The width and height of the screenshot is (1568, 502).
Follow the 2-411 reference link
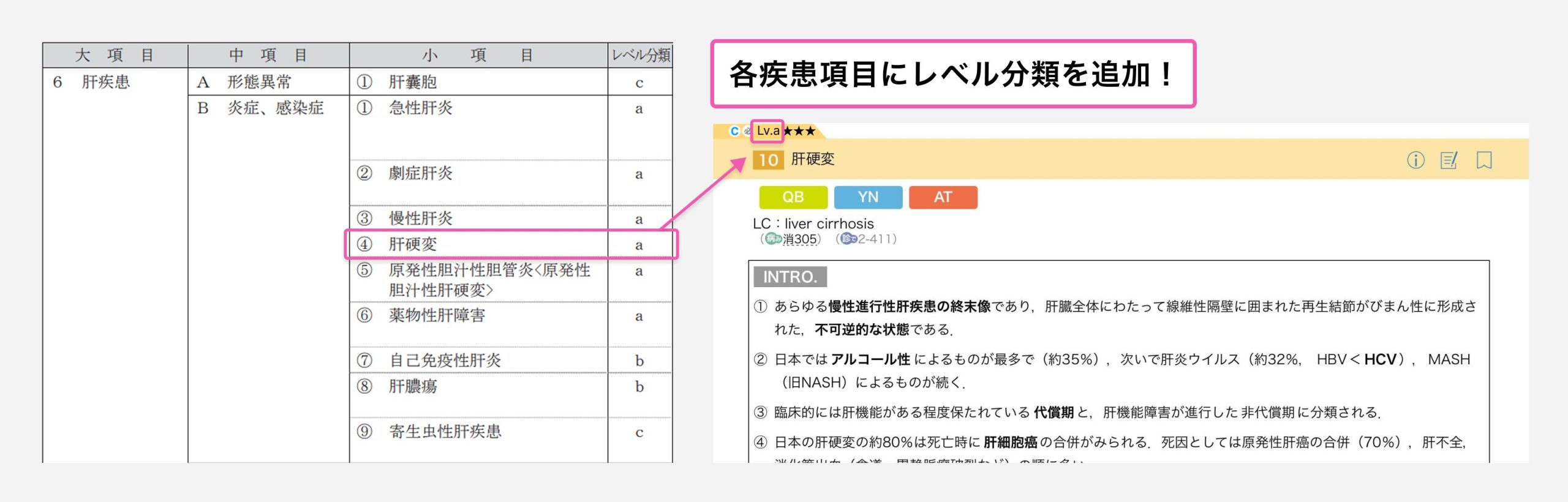876,239
